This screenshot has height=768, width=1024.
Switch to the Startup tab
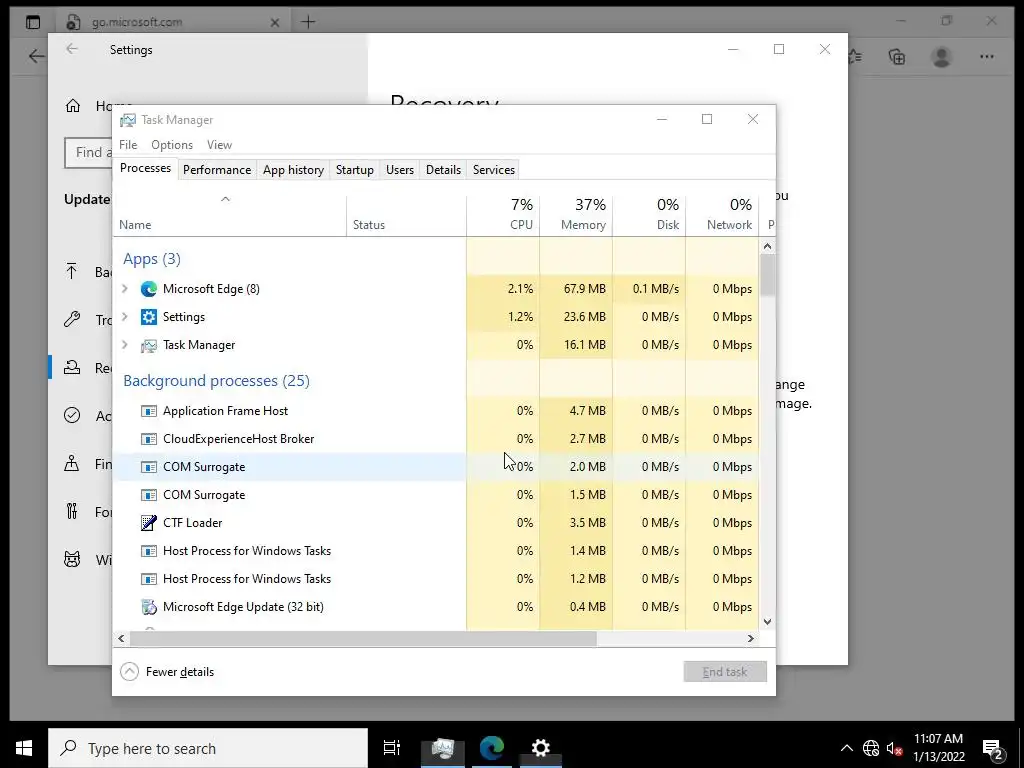click(355, 170)
